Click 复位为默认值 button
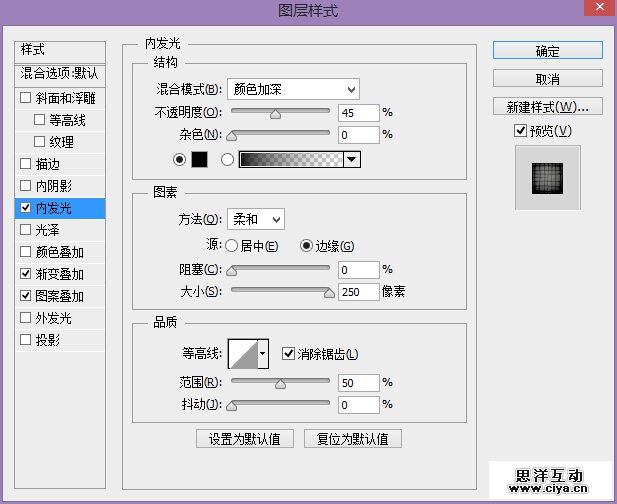617x504 pixels. (x=353, y=439)
